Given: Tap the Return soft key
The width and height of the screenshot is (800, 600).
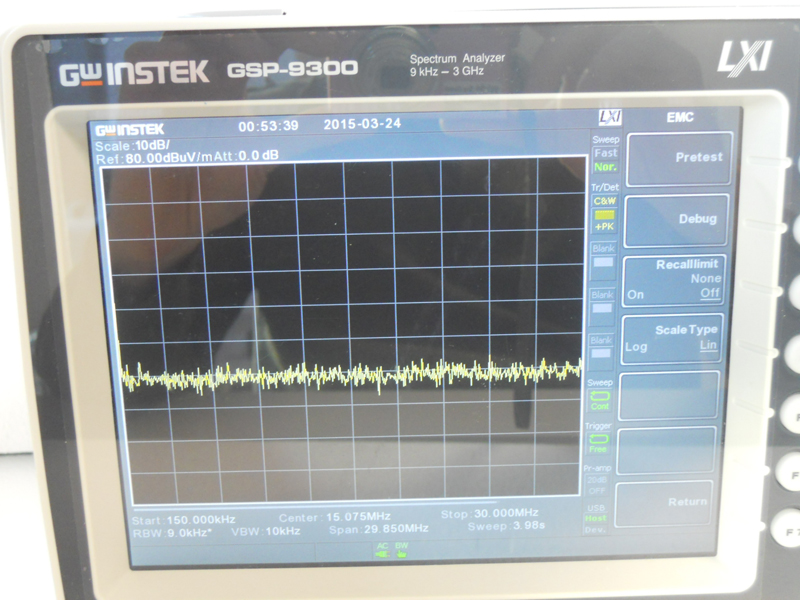Looking at the screenshot, I should [664, 503].
